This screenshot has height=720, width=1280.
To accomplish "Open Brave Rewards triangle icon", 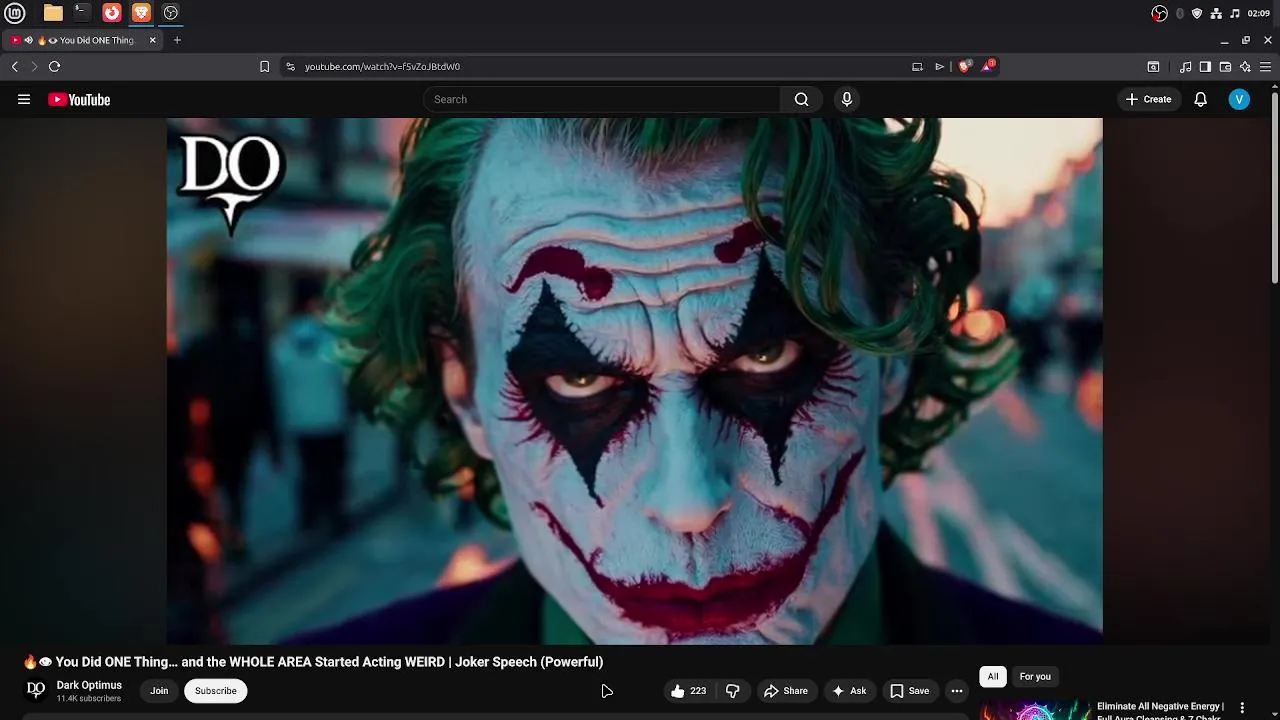I will click(989, 66).
